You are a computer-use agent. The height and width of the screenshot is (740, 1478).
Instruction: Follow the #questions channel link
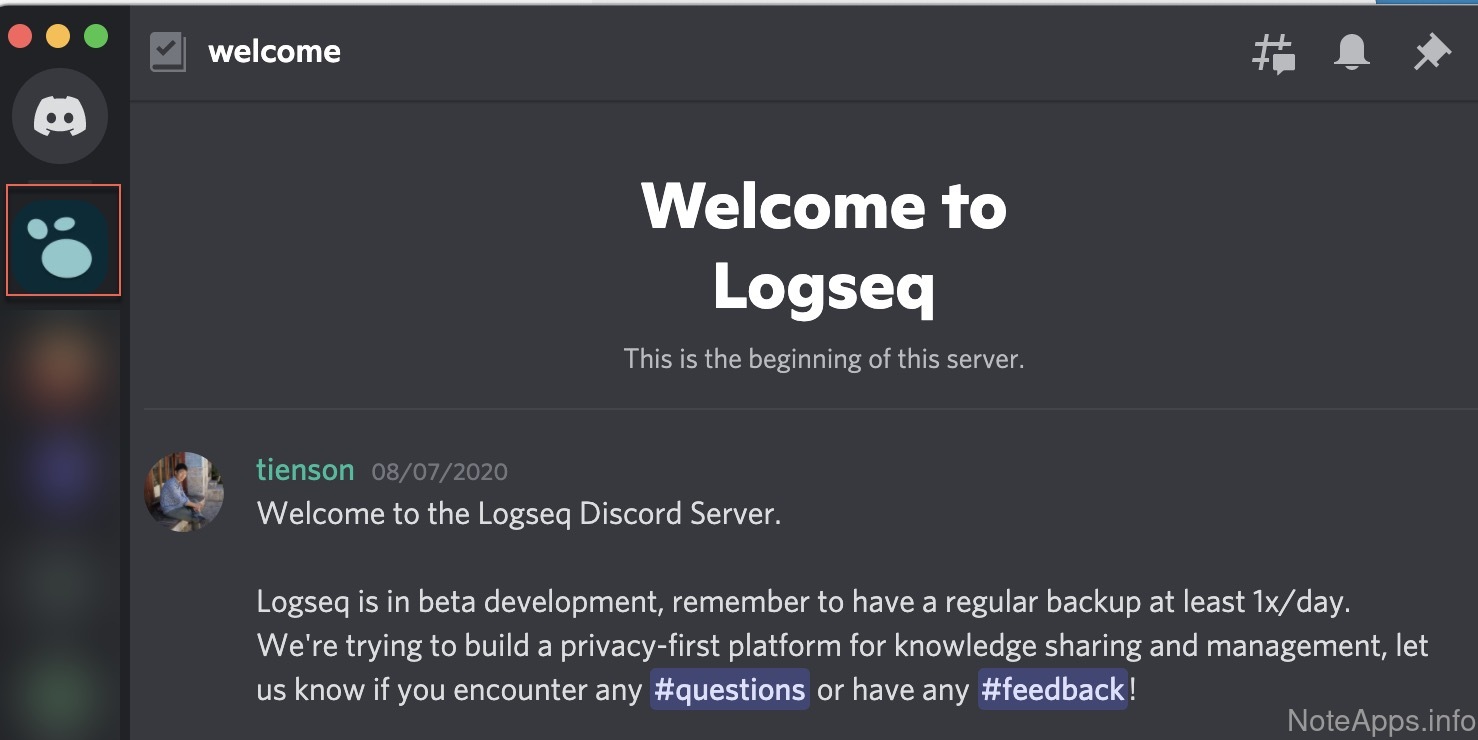tap(729, 690)
